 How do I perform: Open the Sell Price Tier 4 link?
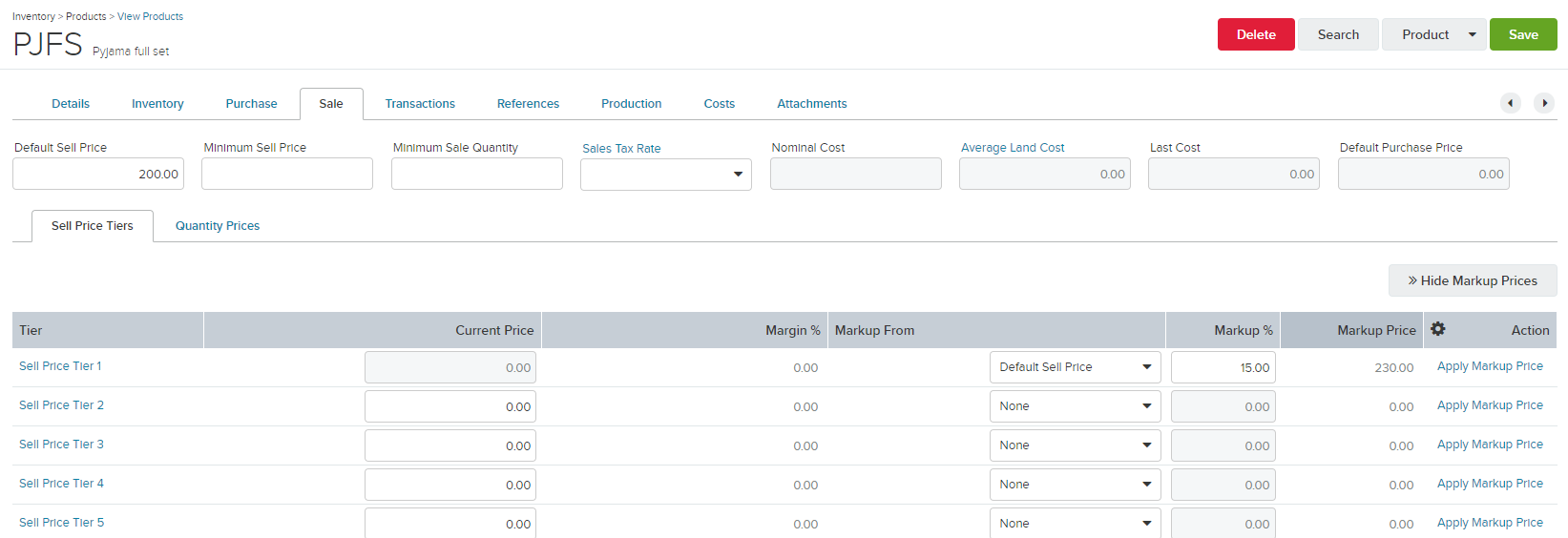(x=61, y=484)
